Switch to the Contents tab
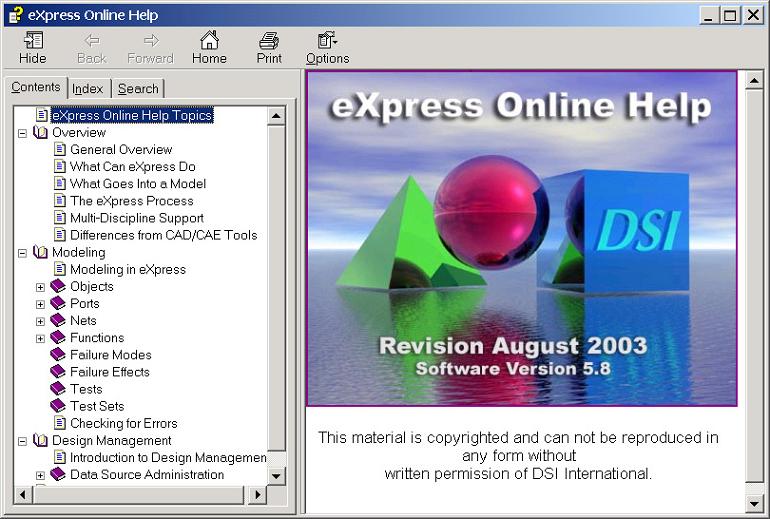The image size is (770, 519). pos(35,87)
